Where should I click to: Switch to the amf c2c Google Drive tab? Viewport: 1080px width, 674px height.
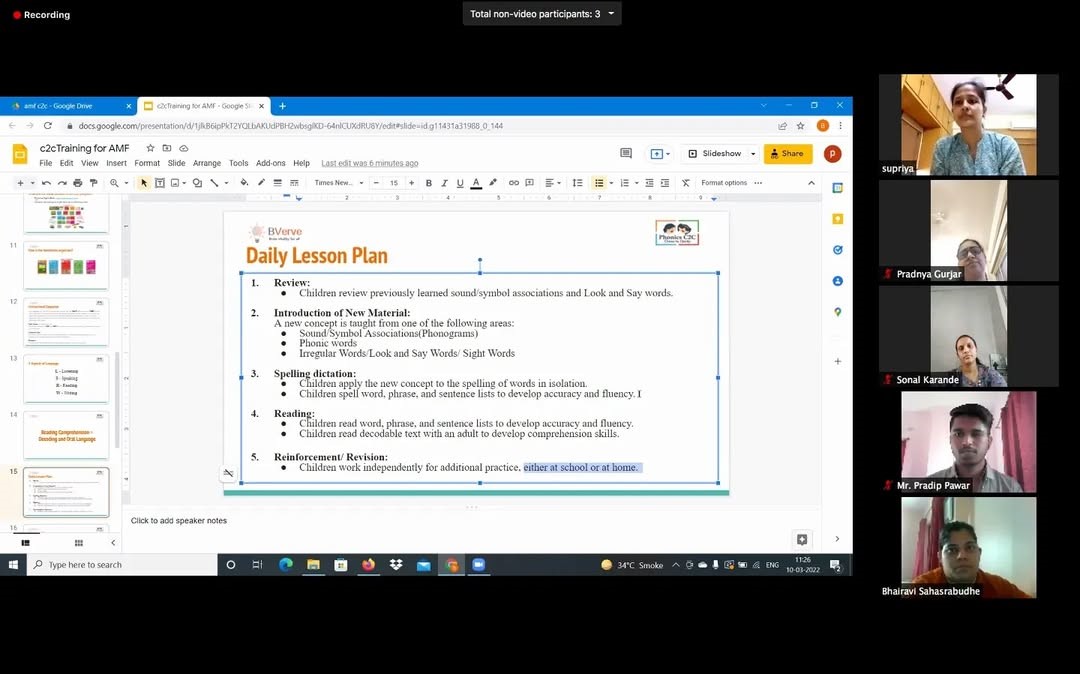[66, 106]
